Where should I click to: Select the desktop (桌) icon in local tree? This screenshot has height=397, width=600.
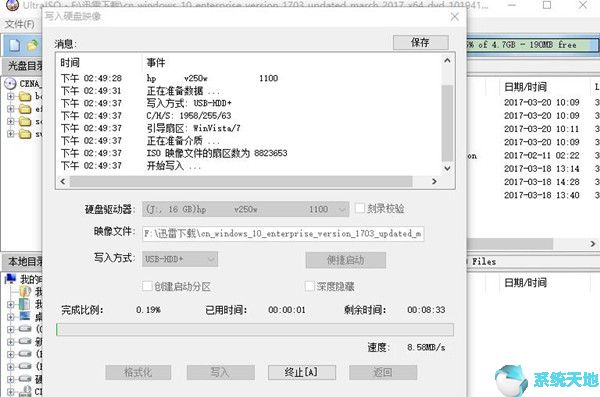click(25, 316)
